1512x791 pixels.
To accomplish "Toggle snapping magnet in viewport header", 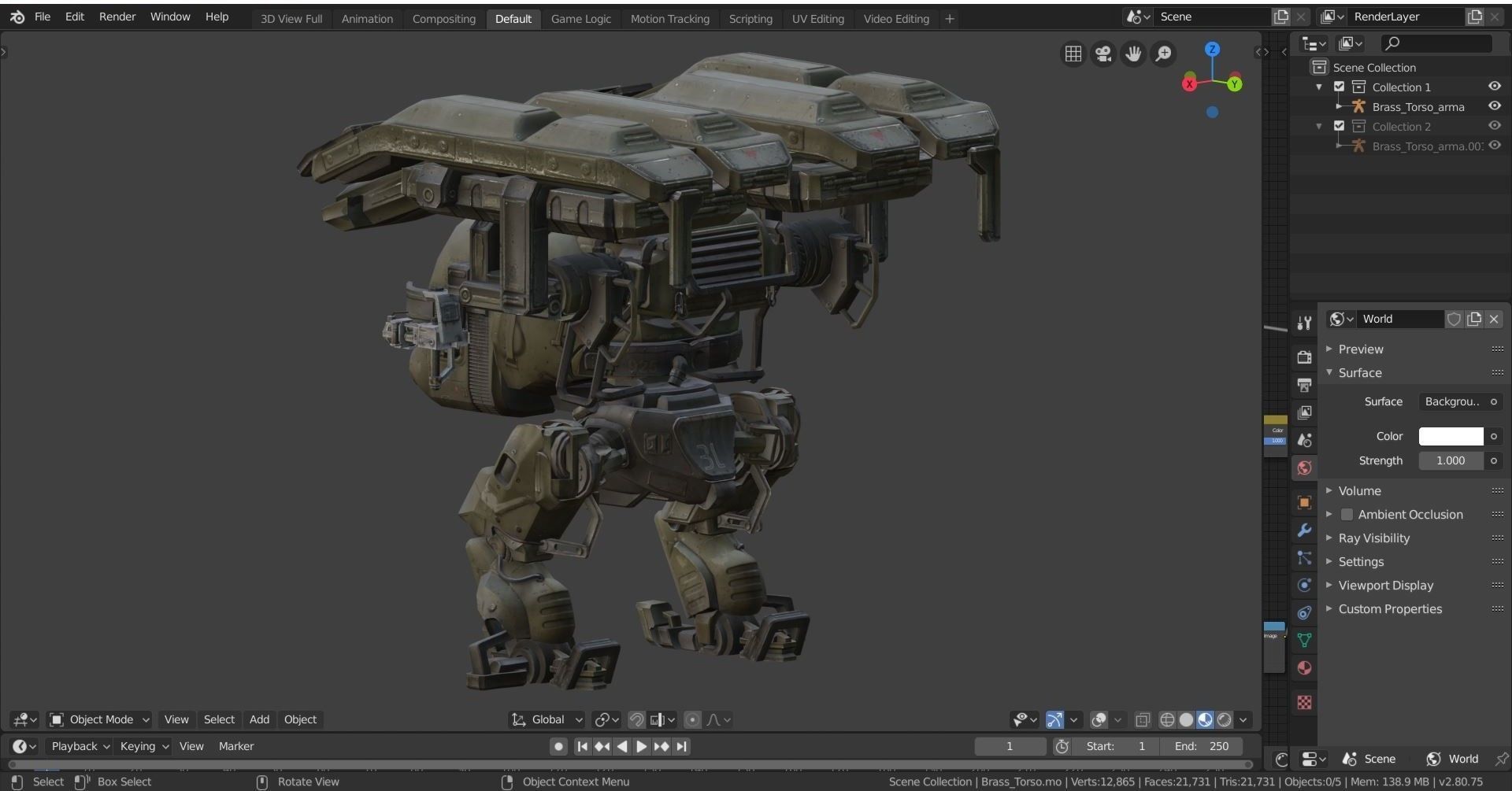I will pyautogui.click(x=636, y=719).
